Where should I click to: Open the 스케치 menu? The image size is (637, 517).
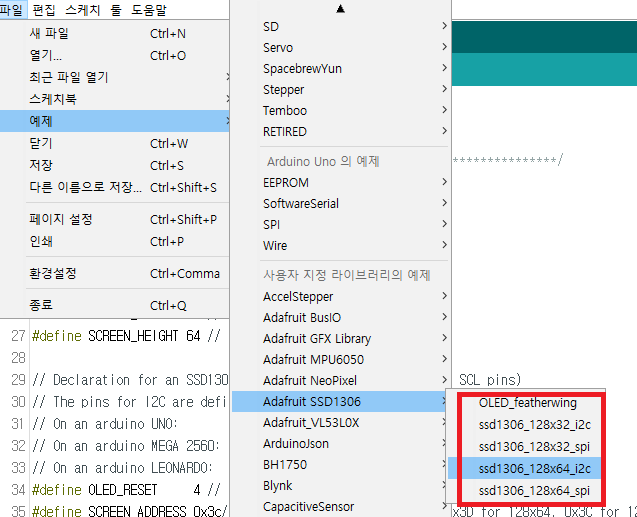coord(83,9)
